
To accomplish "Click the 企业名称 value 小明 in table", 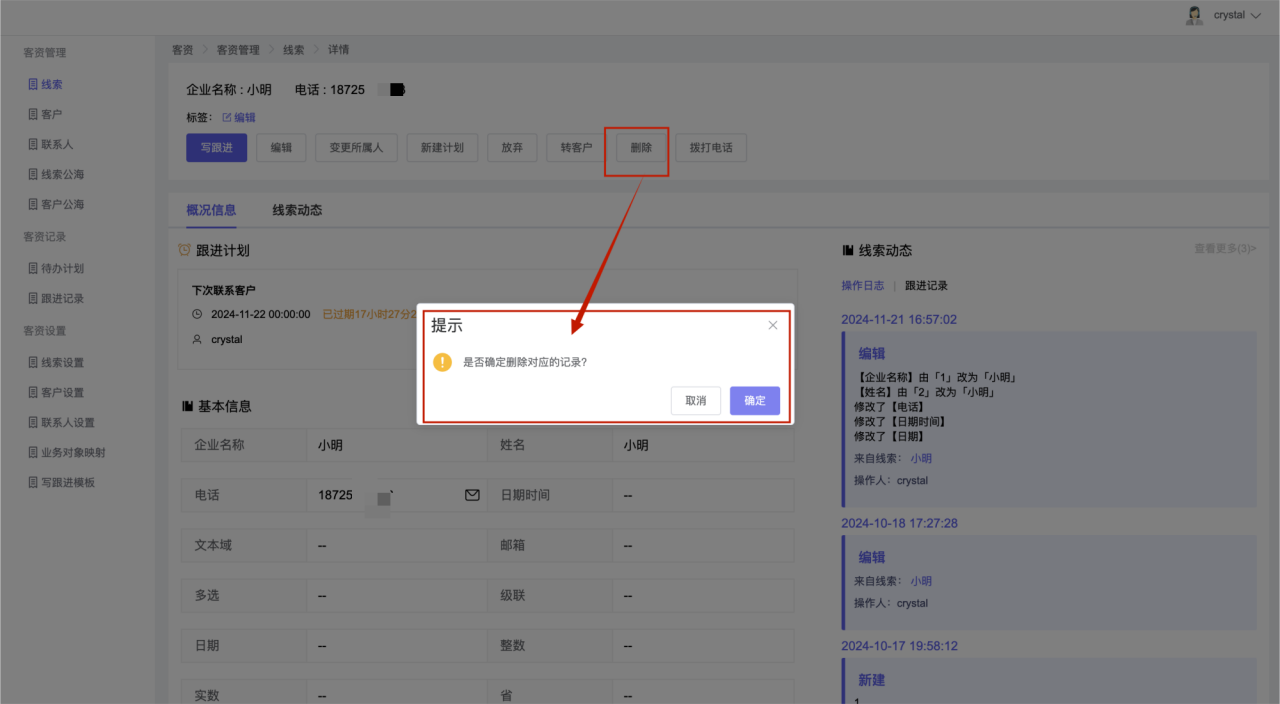I will 330,446.
